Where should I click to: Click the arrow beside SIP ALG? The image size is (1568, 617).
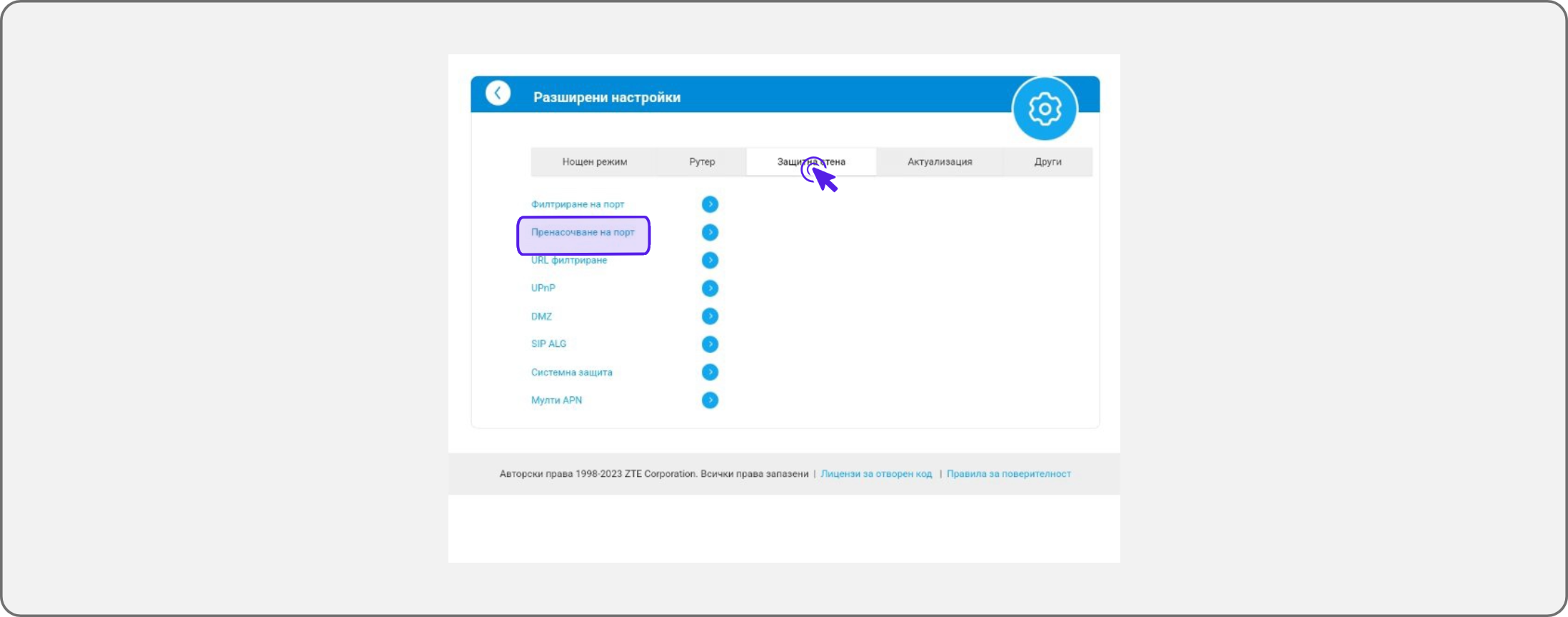pos(710,344)
